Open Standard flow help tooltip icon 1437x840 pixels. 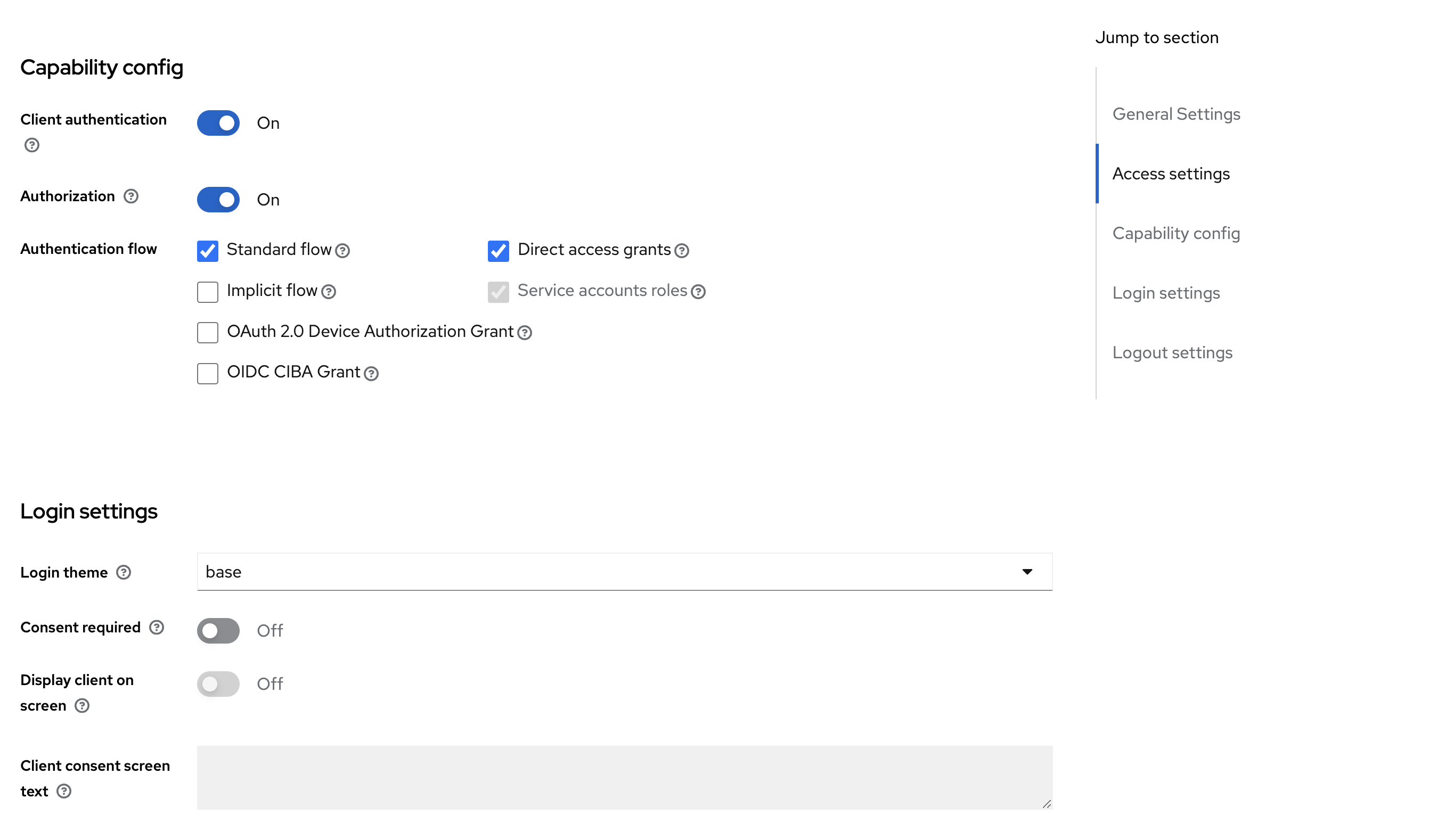coord(342,251)
